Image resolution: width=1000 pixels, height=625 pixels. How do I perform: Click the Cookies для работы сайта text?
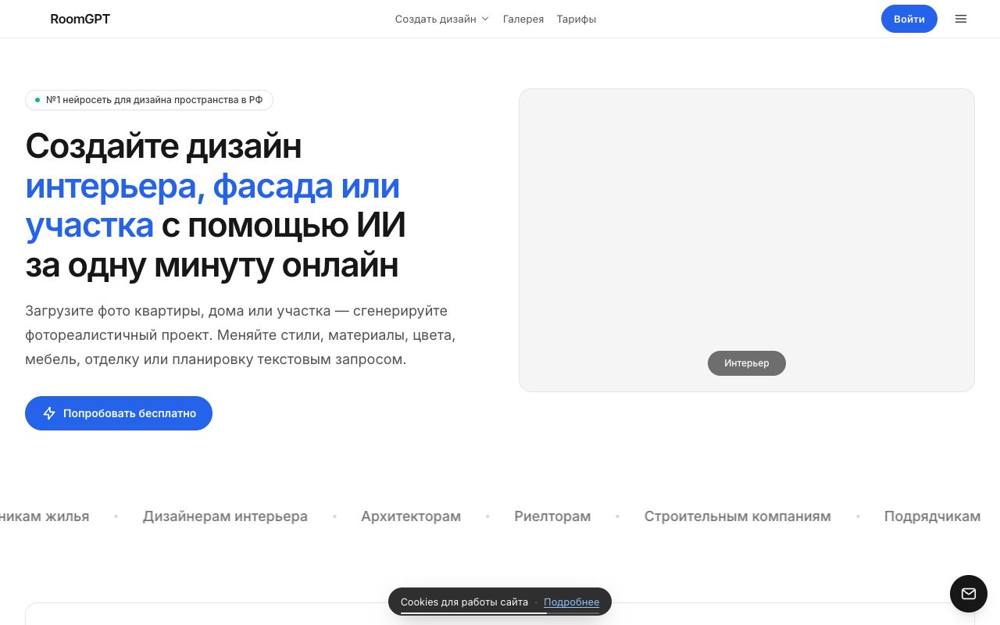pos(464,602)
